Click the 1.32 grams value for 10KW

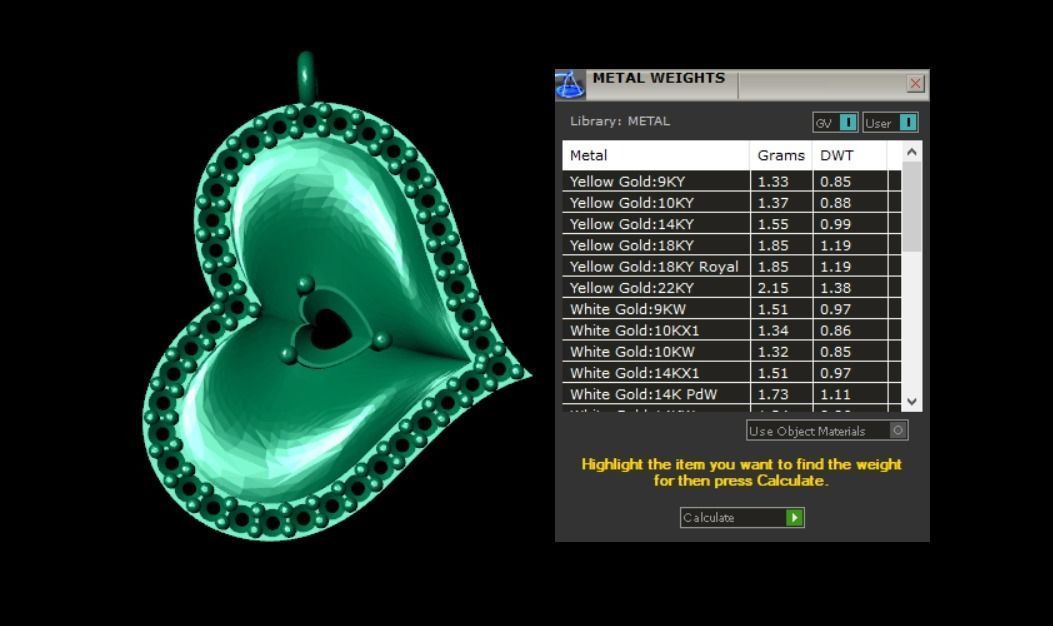tap(773, 352)
